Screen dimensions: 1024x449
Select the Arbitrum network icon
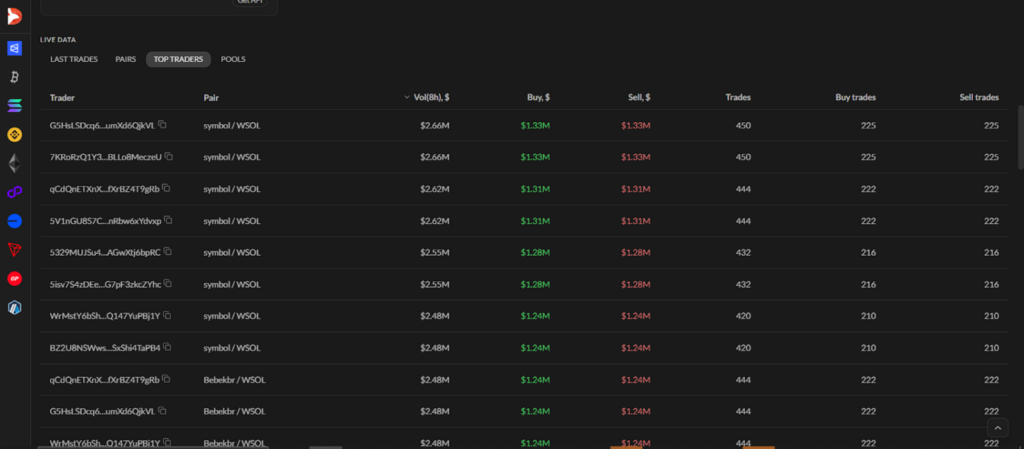(14, 307)
